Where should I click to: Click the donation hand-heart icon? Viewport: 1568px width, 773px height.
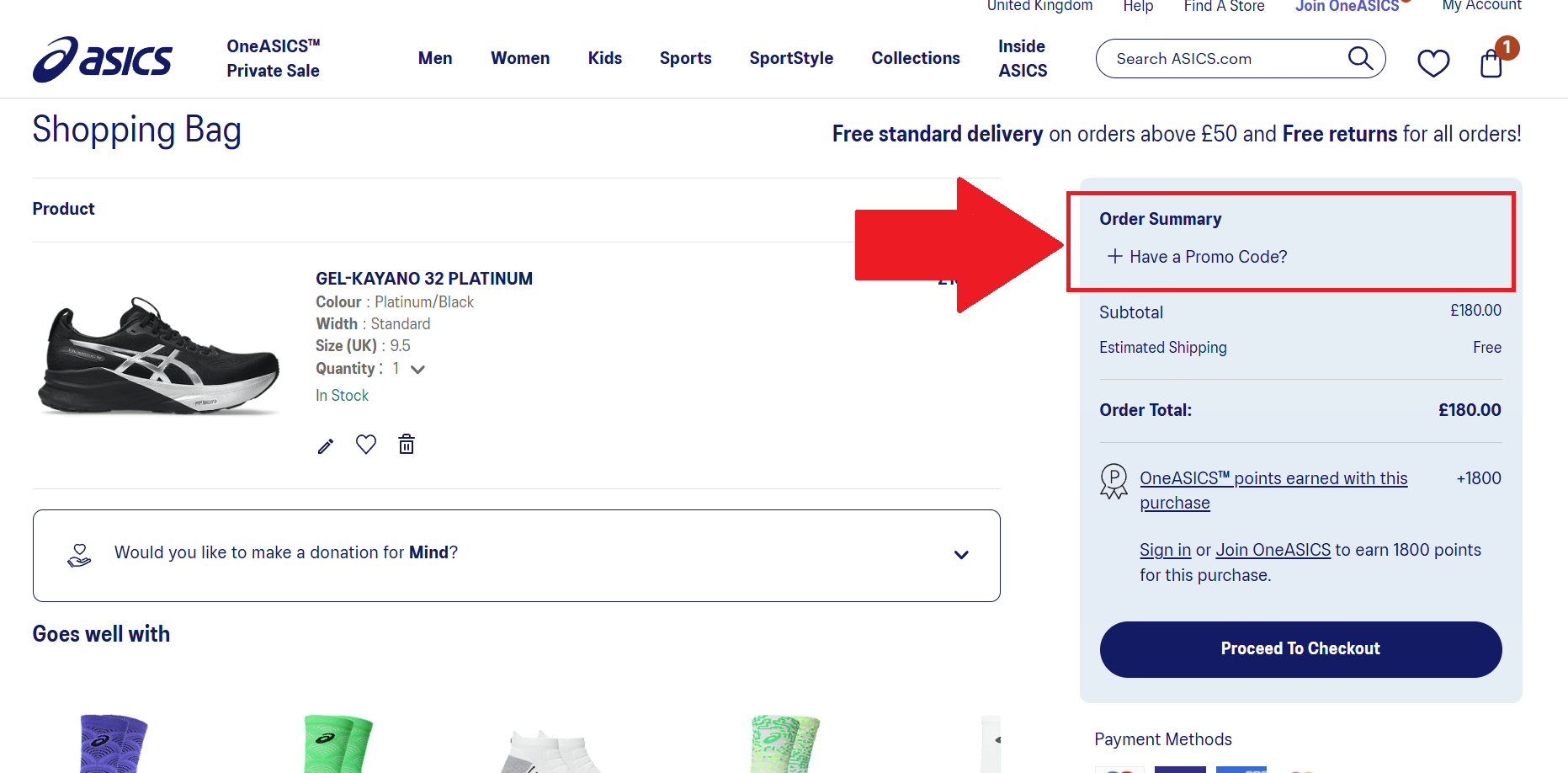79,555
